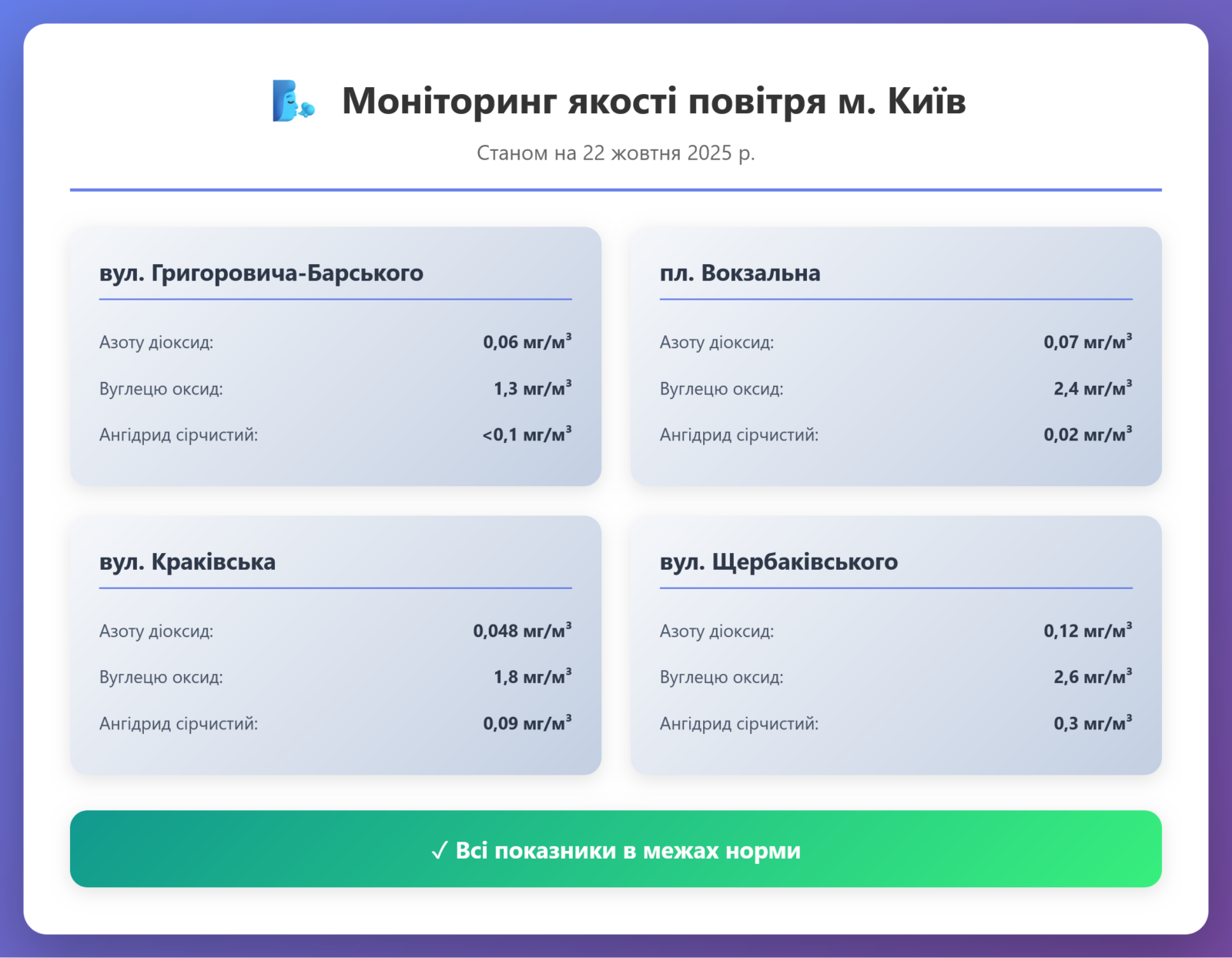Click the green Всі показники в межах норми banner
Viewport: 1232px width, 958px height.
615,849
